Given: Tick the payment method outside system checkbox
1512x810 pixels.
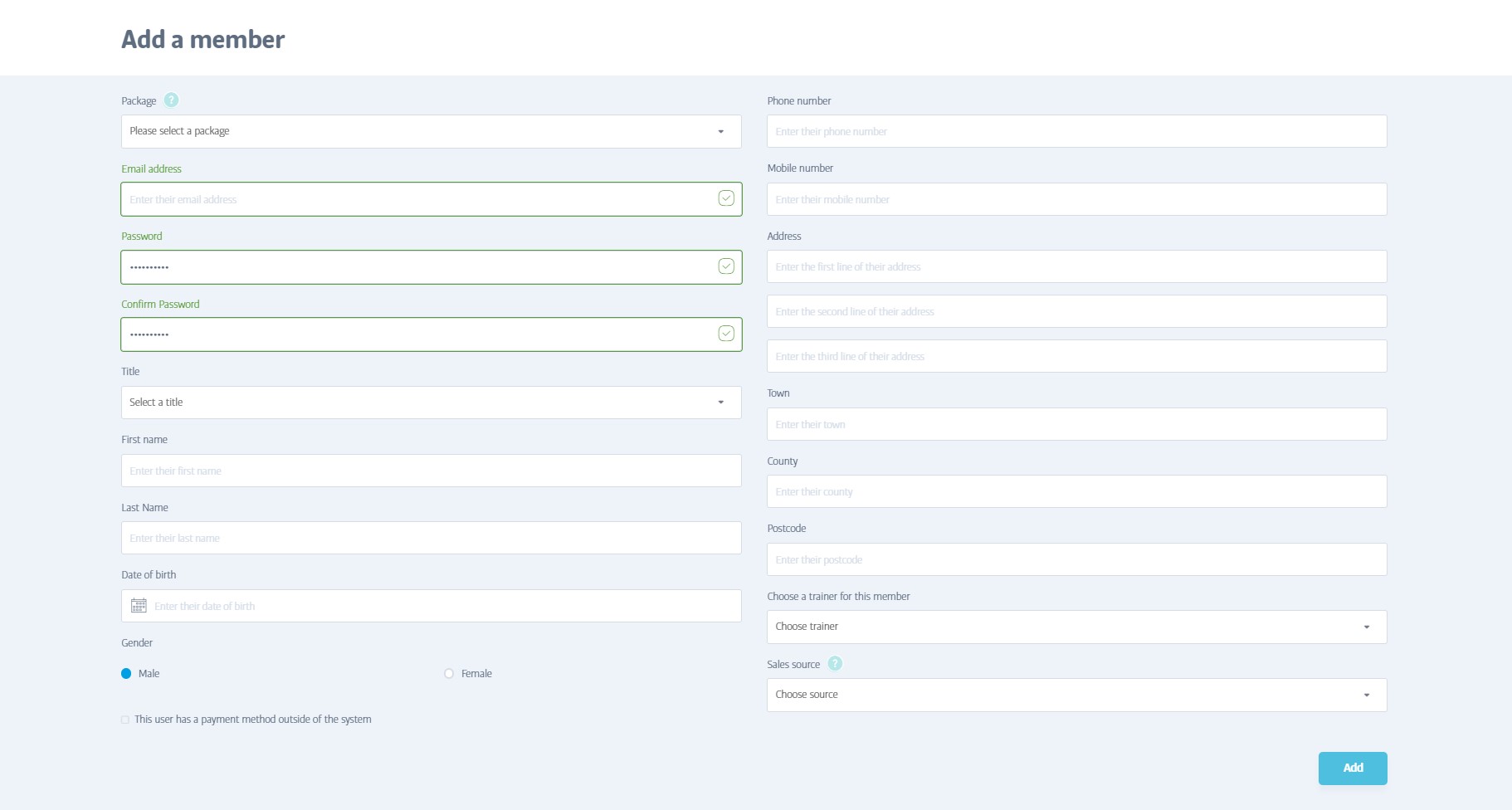Looking at the screenshot, I should [x=125, y=720].
